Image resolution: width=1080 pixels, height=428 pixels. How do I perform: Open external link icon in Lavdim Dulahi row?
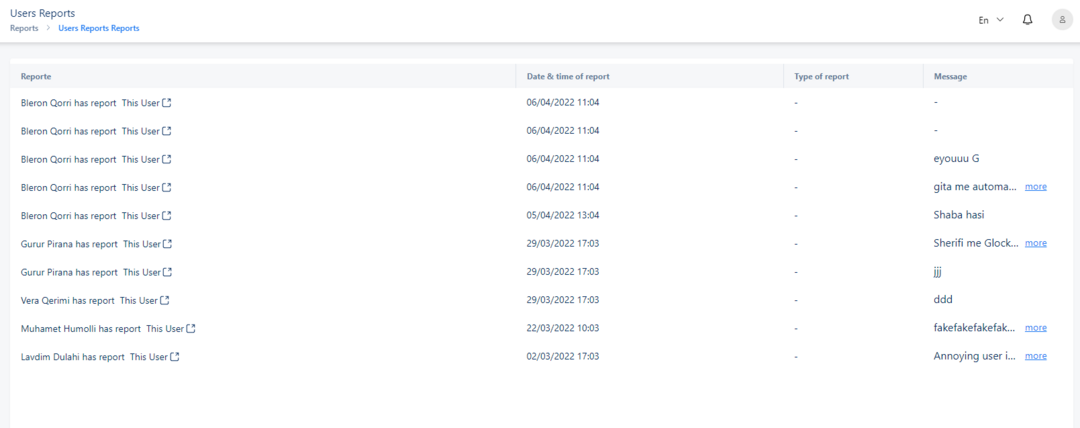click(x=175, y=357)
